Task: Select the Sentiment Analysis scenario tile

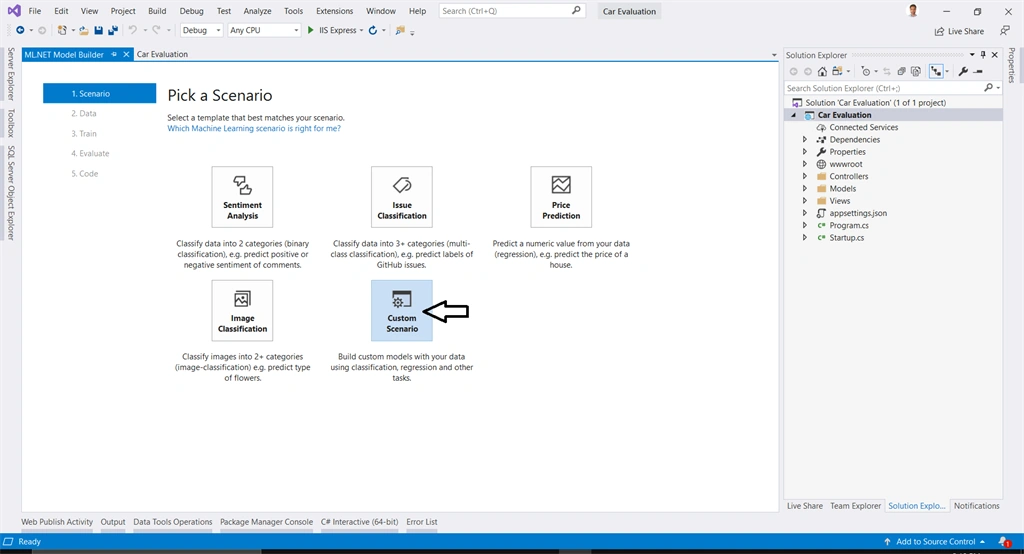Action: 242,197
